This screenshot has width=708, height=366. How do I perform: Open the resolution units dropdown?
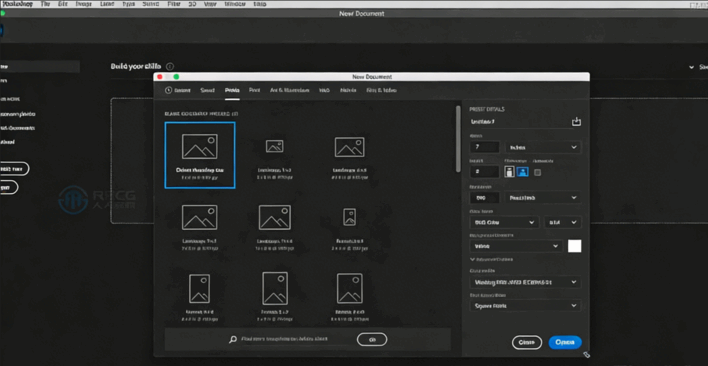pyautogui.click(x=543, y=198)
